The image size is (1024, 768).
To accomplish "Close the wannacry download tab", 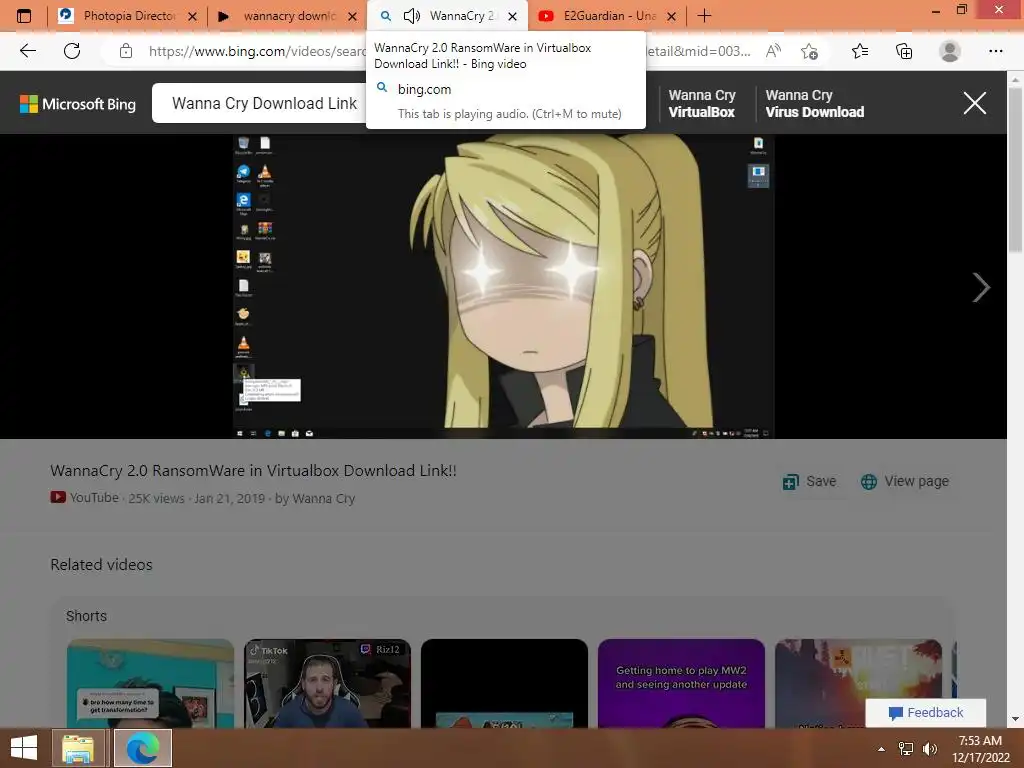I will (x=353, y=16).
